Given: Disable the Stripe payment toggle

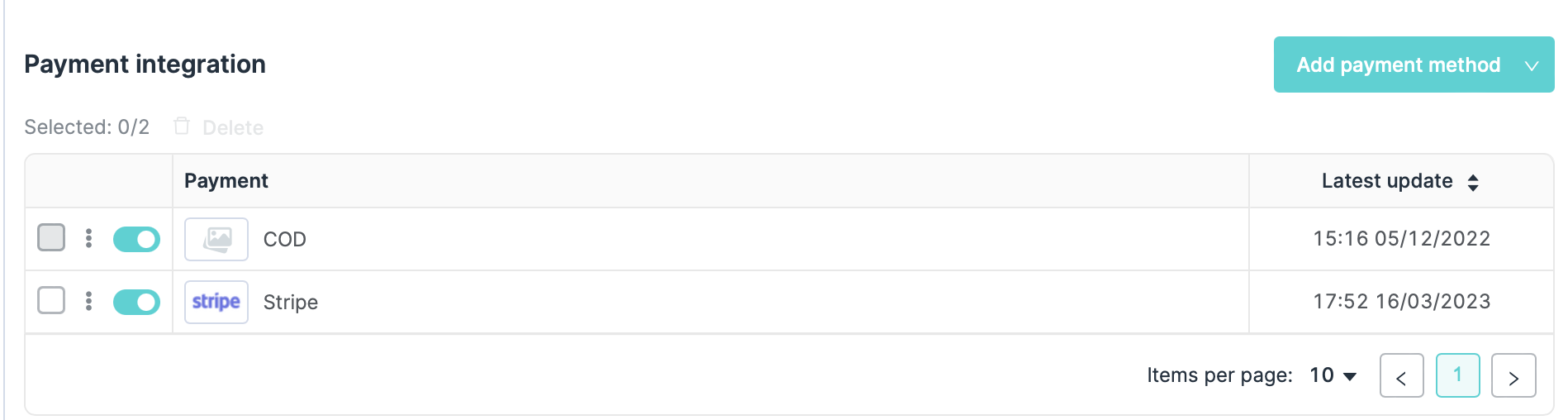Looking at the screenshot, I should (x=136, y=302).
